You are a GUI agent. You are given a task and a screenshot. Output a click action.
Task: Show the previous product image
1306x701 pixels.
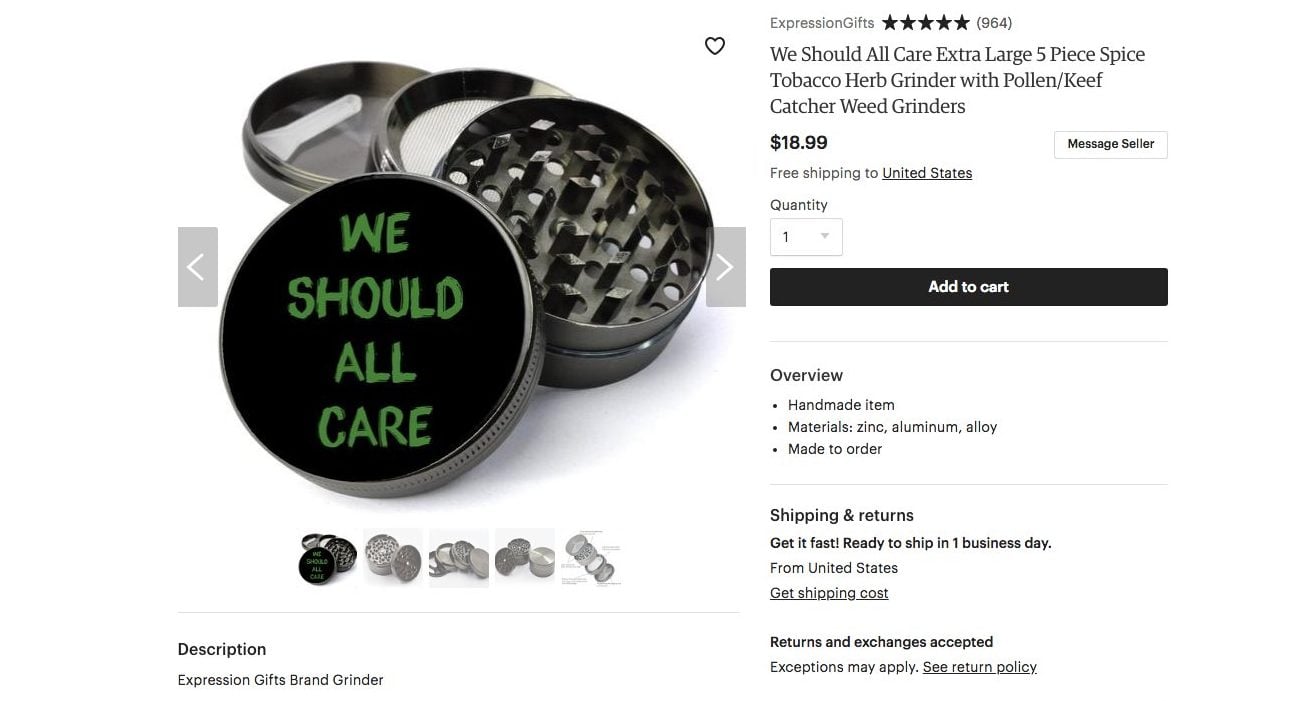[x=197, y=267]
